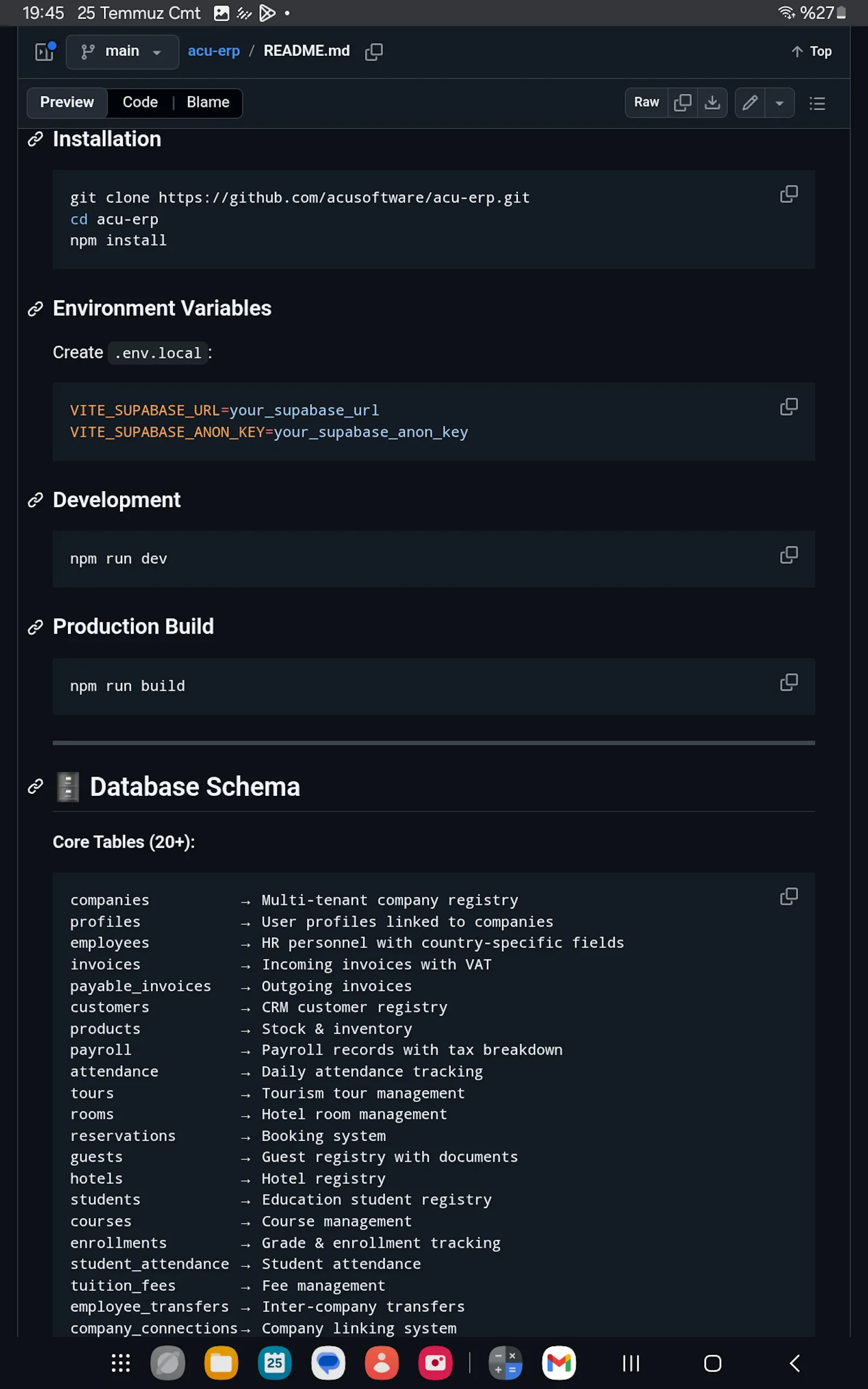Launch the grey planet browser app
This screenshot has width=868, height=1389.
[x=168, y=1363]
